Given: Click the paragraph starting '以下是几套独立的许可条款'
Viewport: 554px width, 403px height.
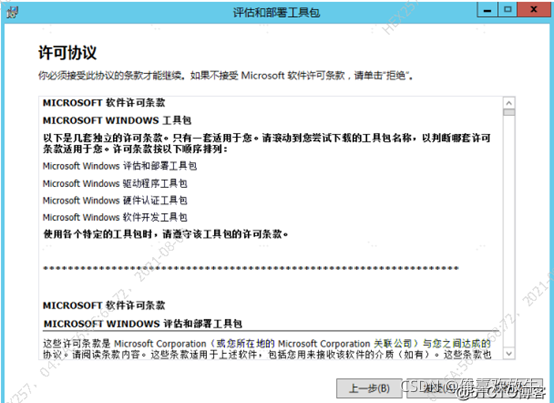Looking at the screenshot, I should (267, 143).
